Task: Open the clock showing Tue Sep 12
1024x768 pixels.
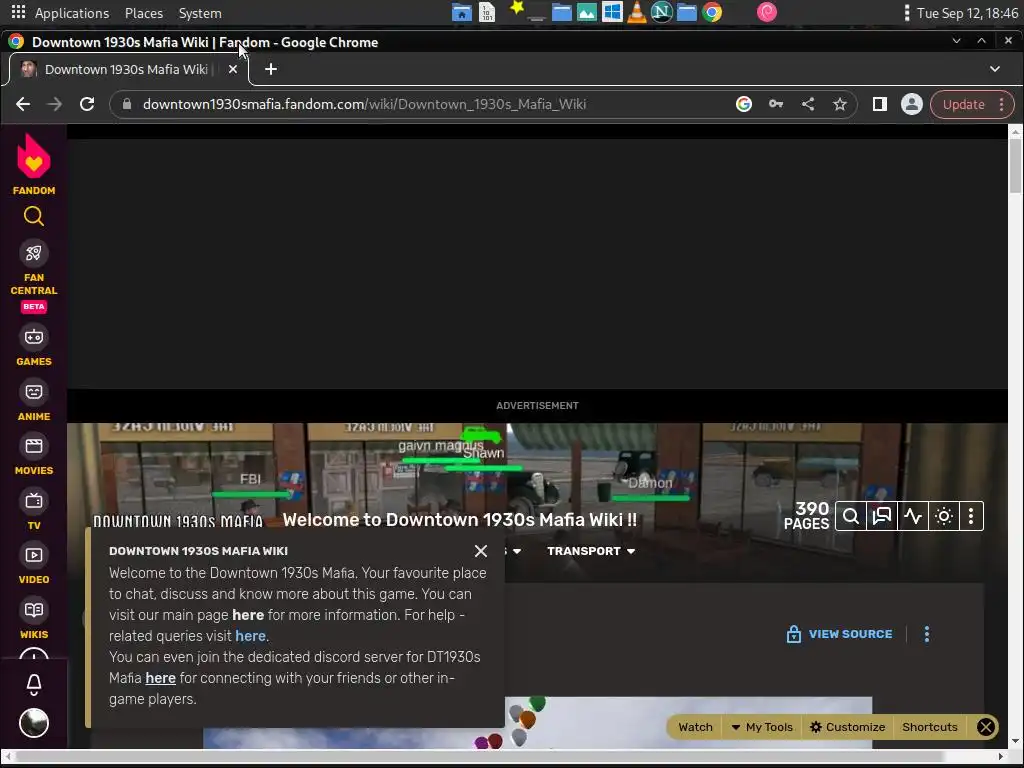Action: [967, 13]
